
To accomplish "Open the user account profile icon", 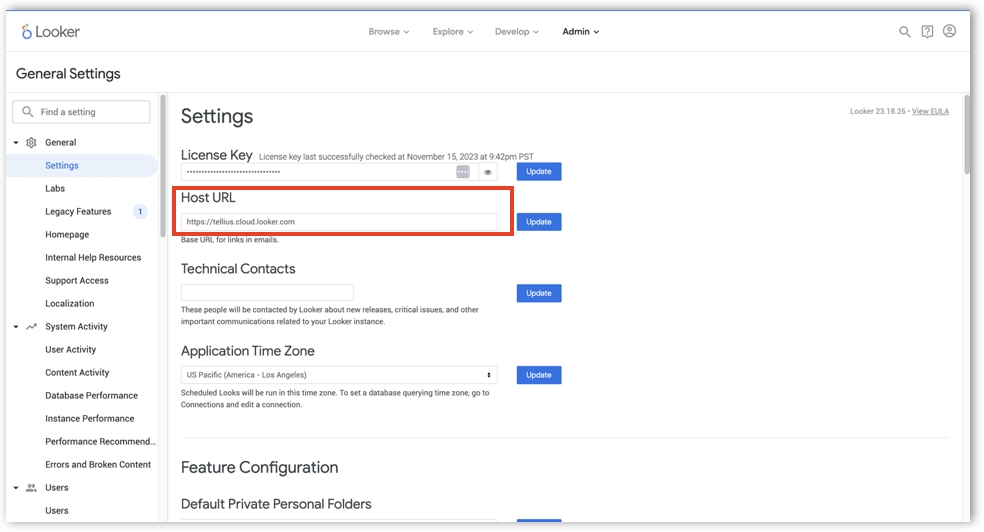I will tap(949, 32).
